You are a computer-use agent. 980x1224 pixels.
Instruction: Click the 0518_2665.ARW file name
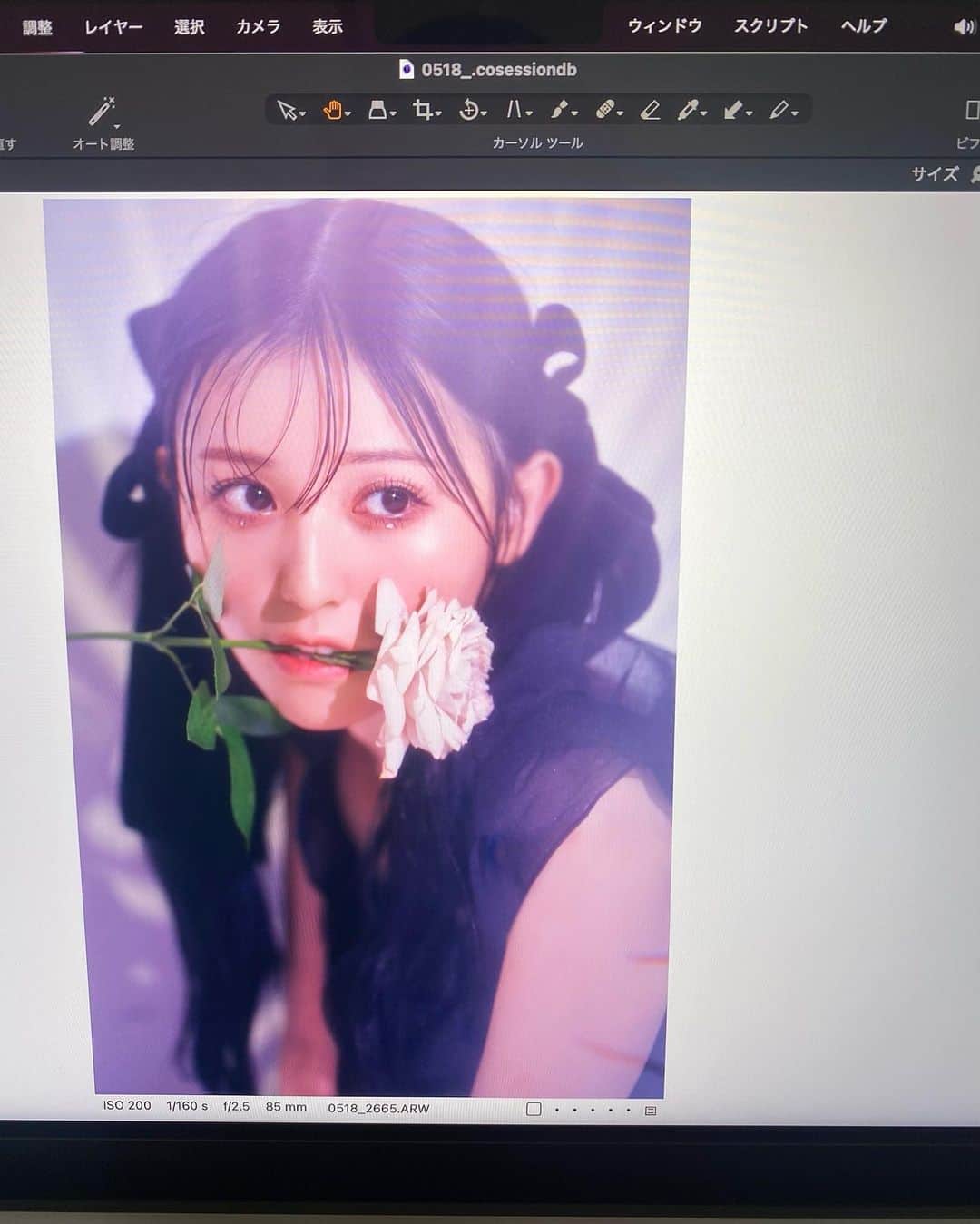click(378, 1109)
